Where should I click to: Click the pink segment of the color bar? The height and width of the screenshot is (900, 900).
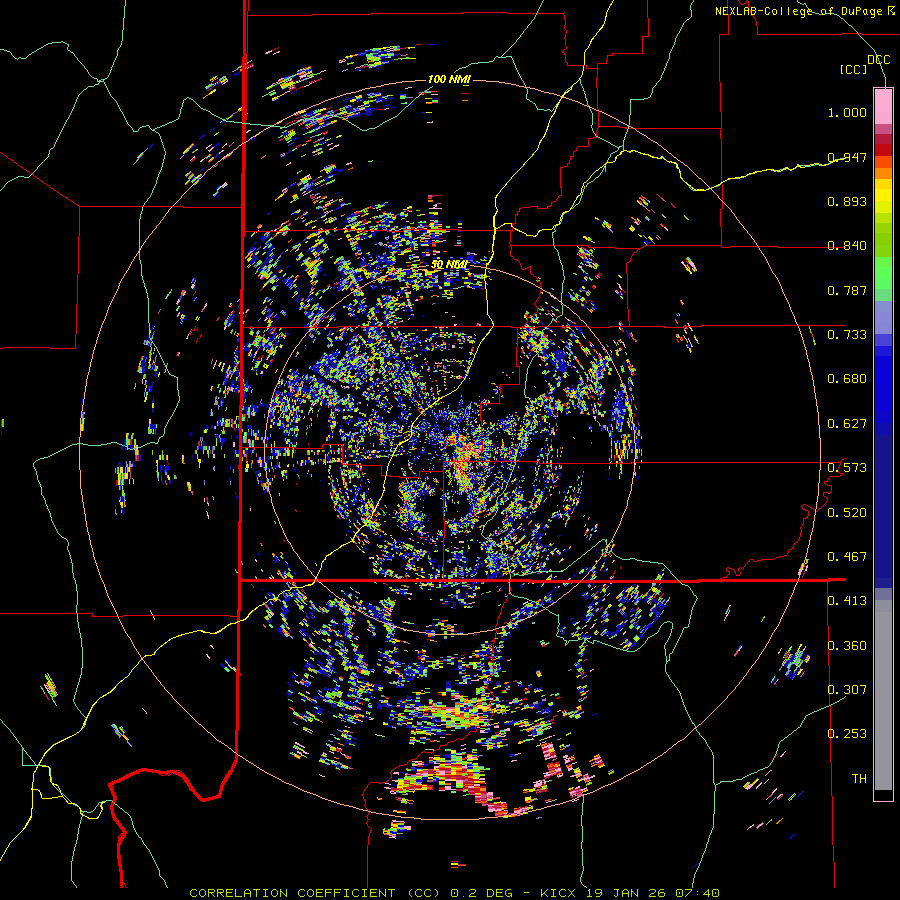883,106
